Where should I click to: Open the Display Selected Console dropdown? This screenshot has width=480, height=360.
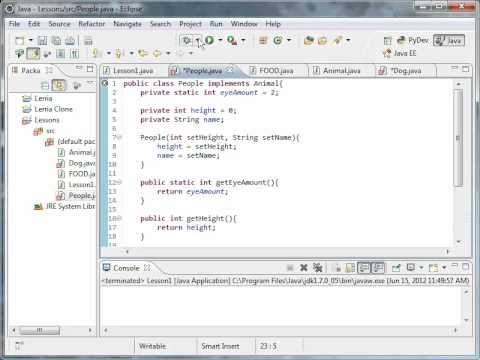pos(421,267)
